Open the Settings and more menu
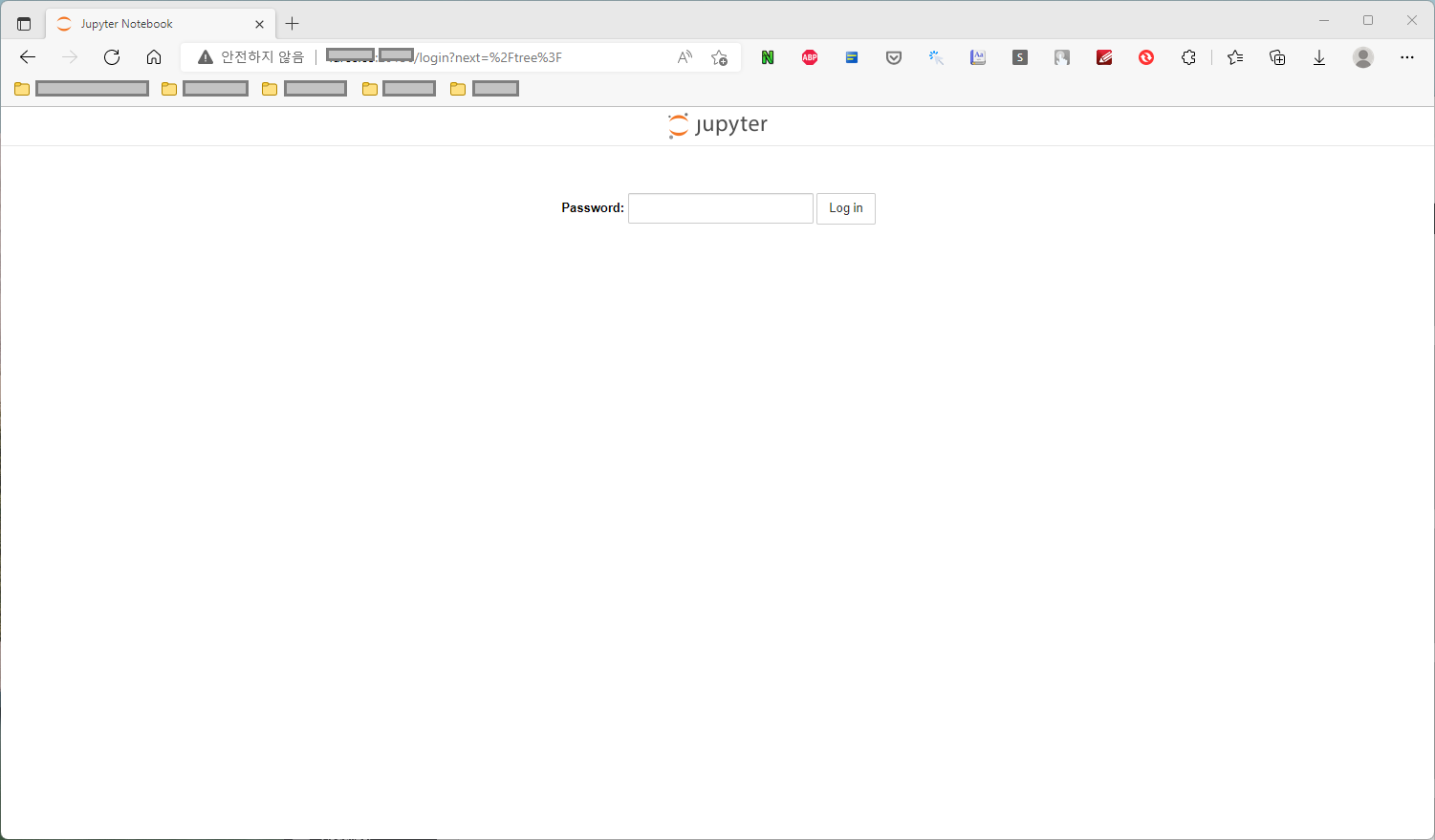This screenshot has height=840, width=1435. point(1407,57)
